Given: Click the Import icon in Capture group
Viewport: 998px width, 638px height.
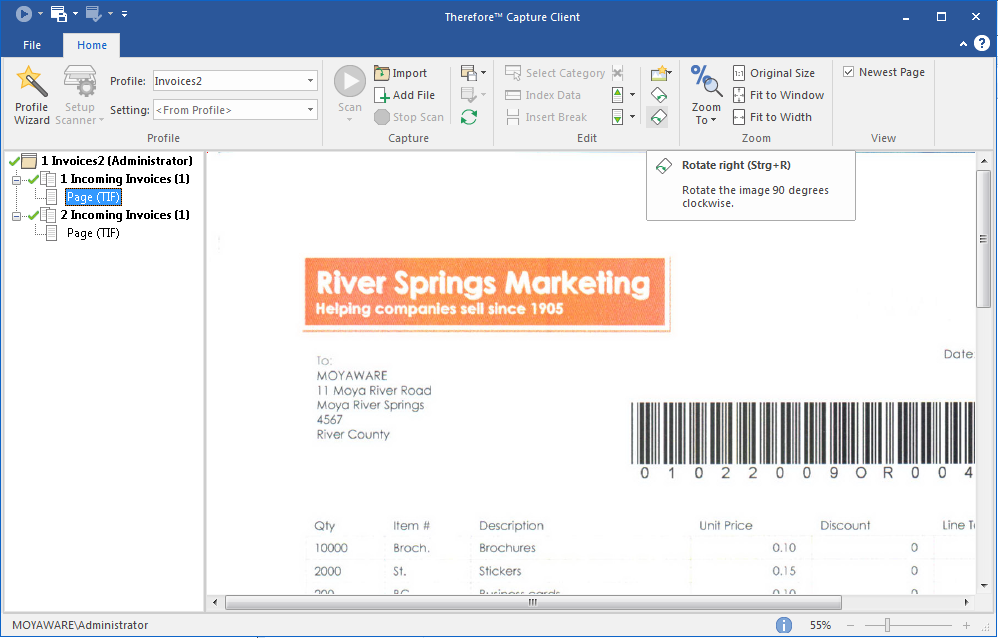Looking at the screenshot, I should click(382, 73).
